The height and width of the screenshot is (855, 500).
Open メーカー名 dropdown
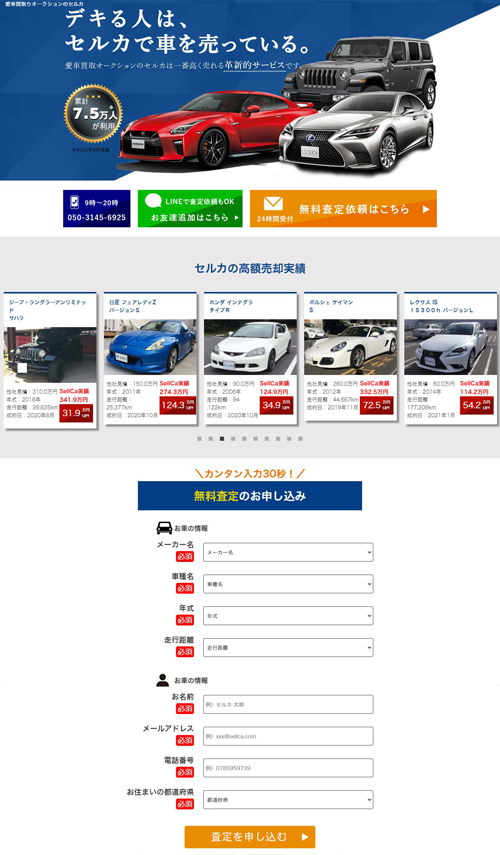[x=288, y=552]
